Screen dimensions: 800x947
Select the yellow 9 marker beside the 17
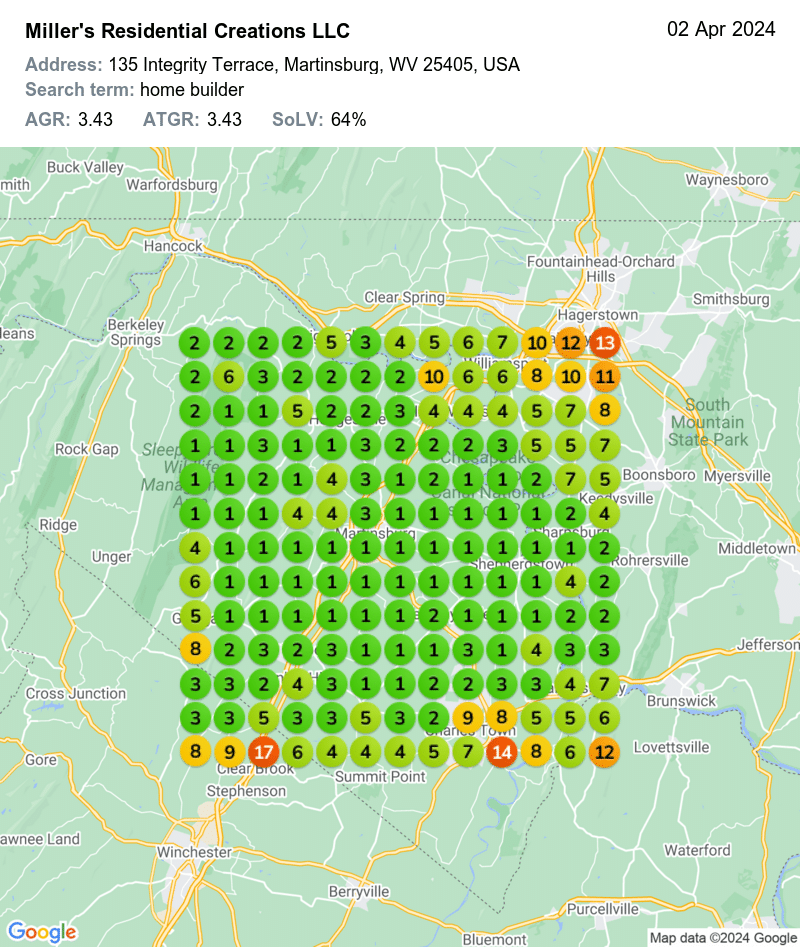(x=230, y=751)
